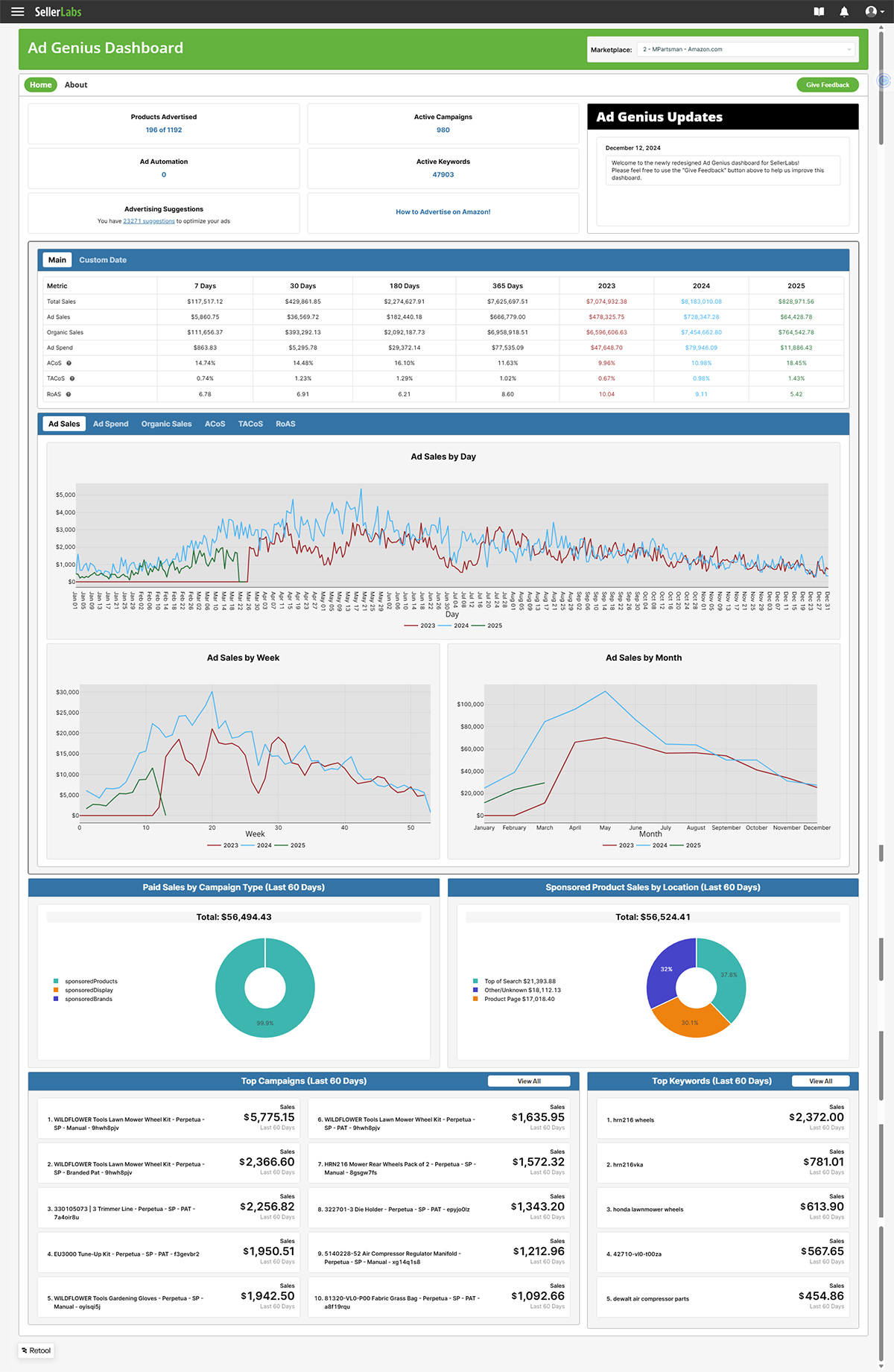Select the Main metrics tab
This screenshot has height=1372, width=894.
pos(57,260)
